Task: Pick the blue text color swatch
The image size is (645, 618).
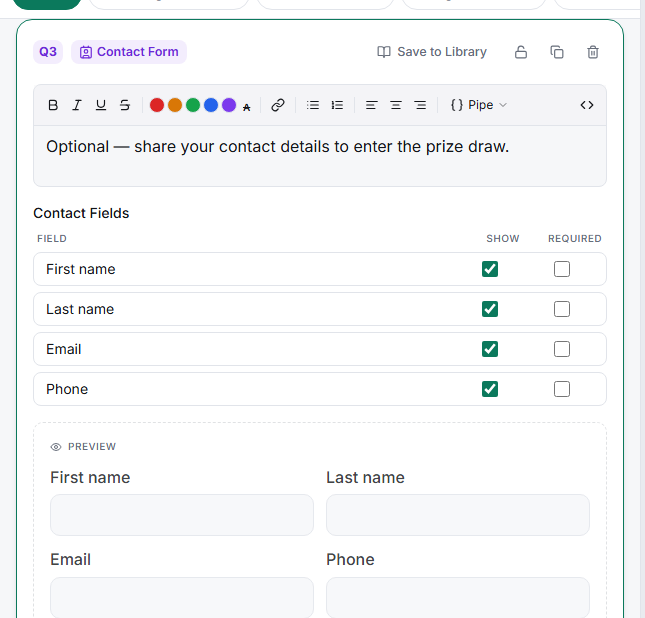Action: pyautogui.click(x=211, y=105)
